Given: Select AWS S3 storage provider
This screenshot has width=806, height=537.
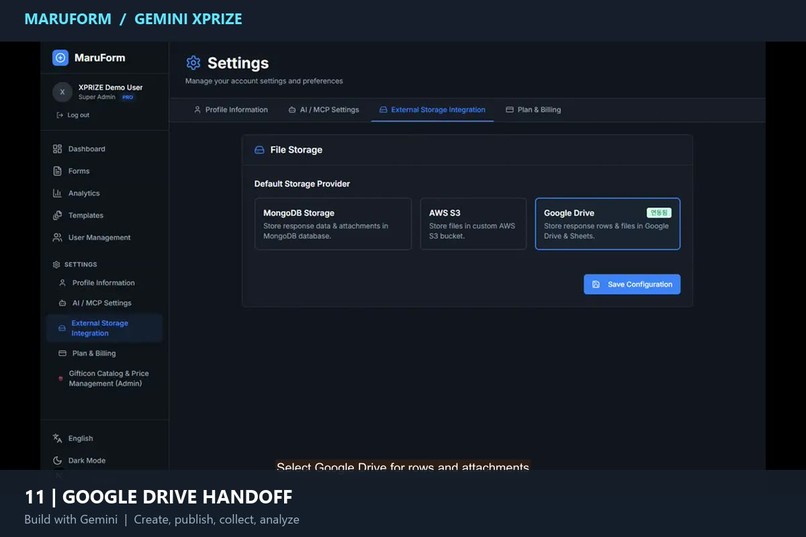Looking at the screenshot, I should tap(473, 224).
